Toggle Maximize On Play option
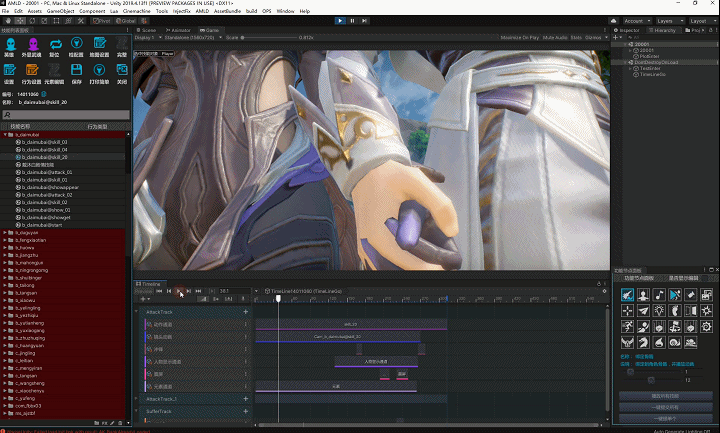 click(x=520, y=38)
